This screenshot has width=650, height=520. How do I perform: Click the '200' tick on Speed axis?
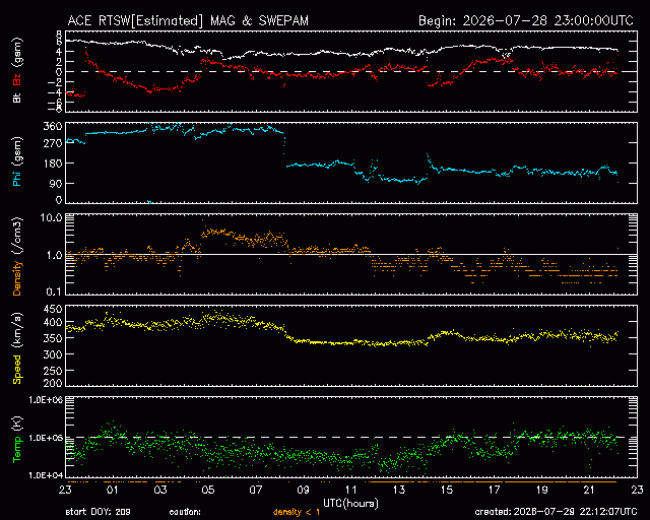point(53,383)
